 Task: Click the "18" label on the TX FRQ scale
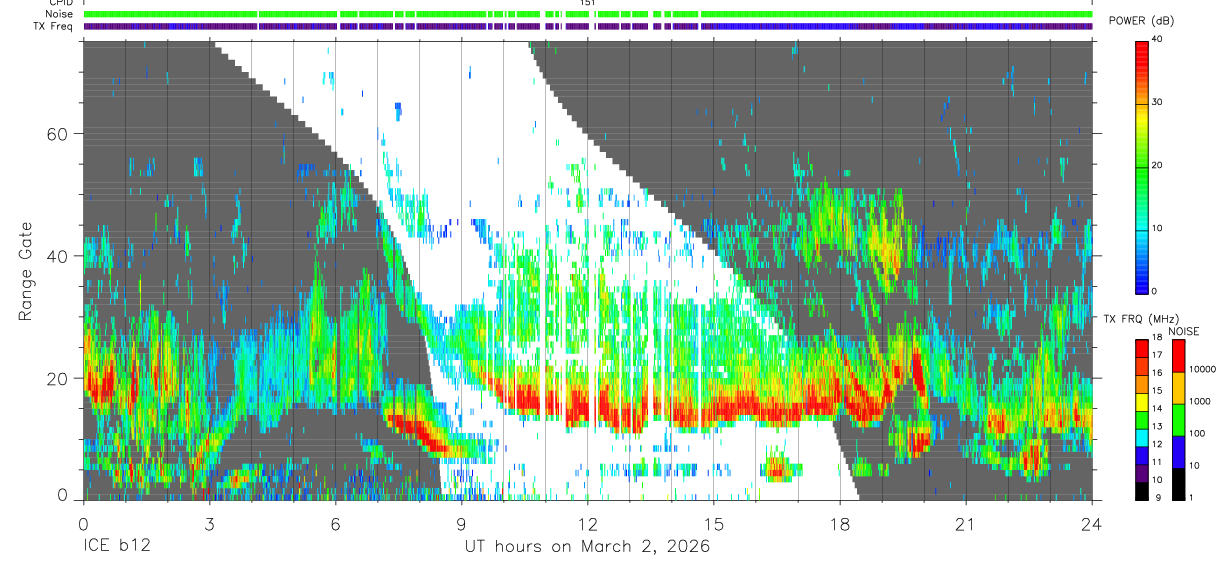[x=1157, y=338]
